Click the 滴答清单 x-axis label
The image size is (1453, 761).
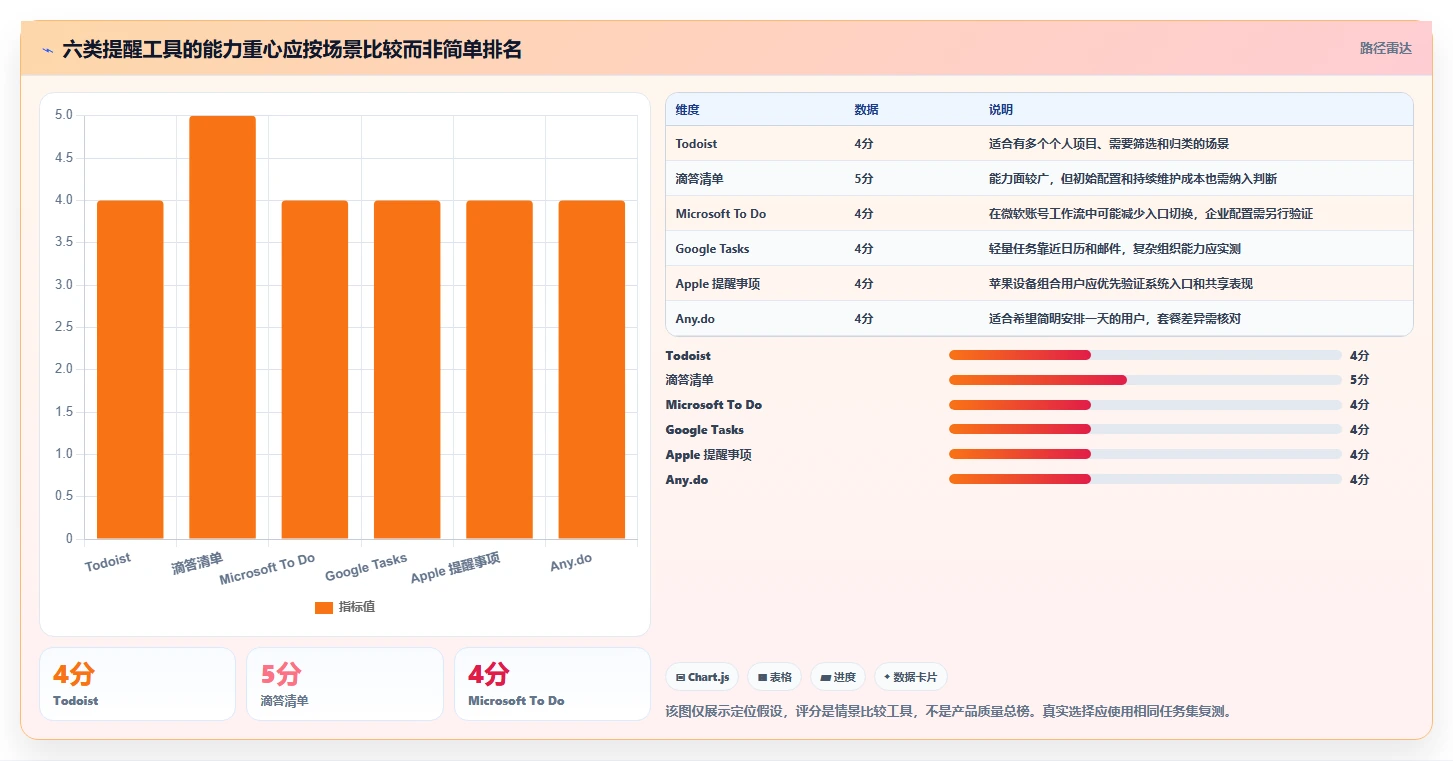(197, 563)
